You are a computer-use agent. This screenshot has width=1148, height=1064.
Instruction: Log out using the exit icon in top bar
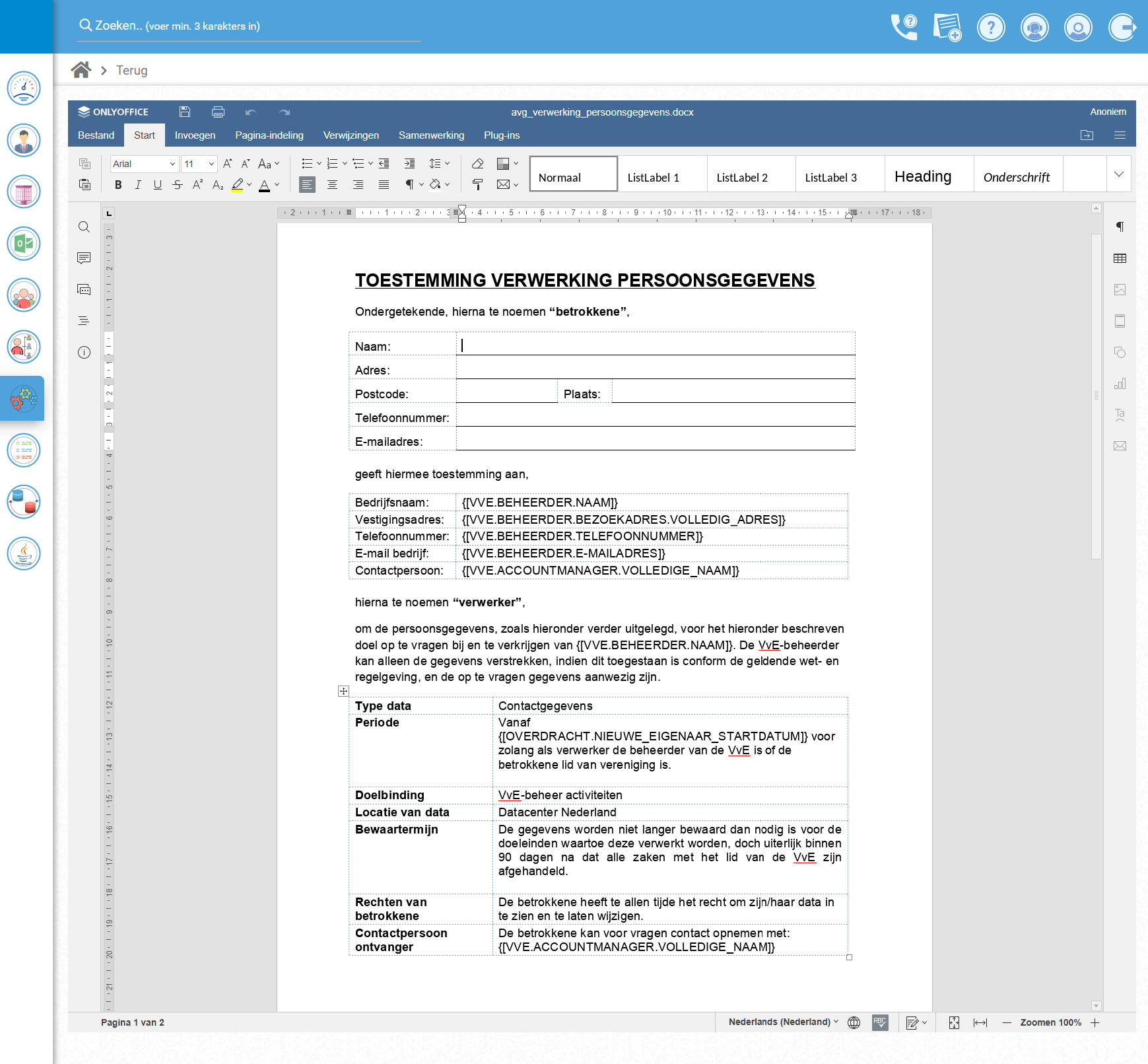(x=1122, y=27)
